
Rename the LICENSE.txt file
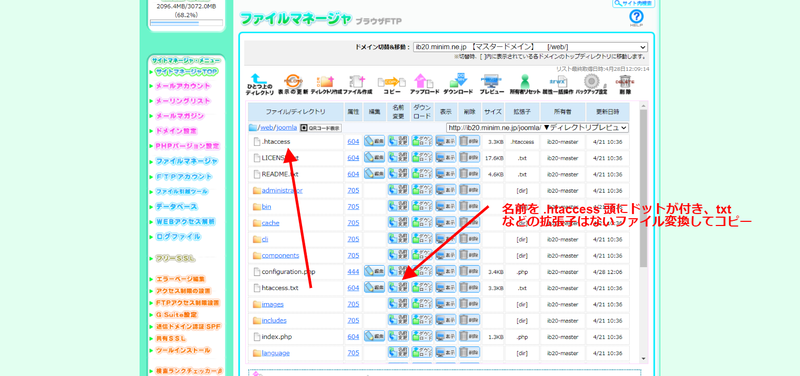(x=398, y=158)
